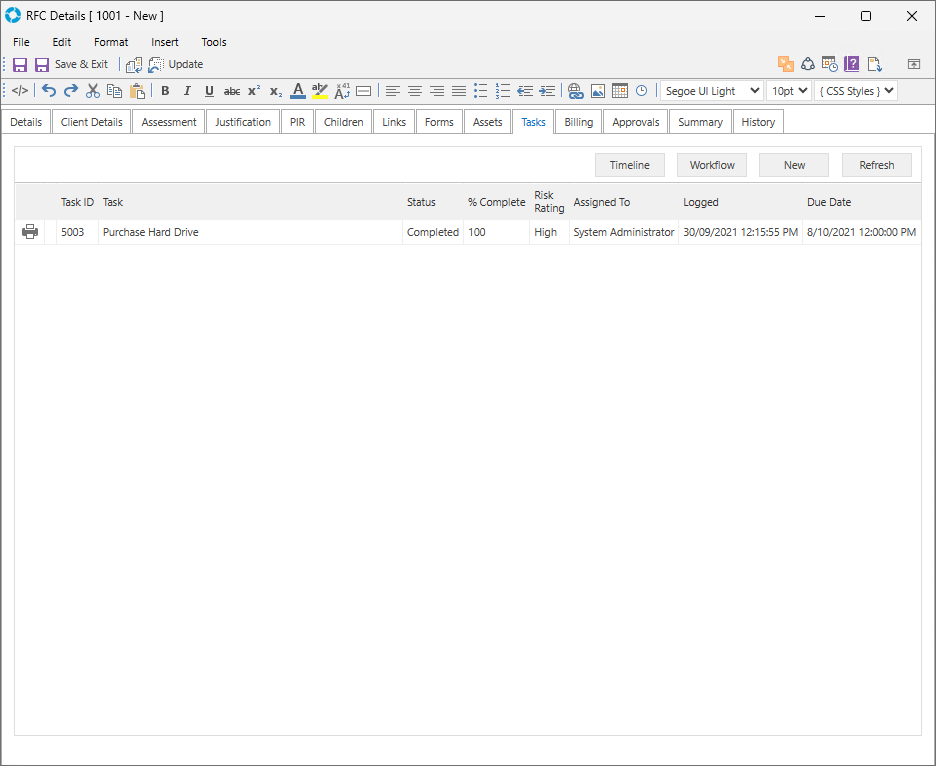Image resolution: width=936 pixels, height=766 pixels.
Task: Click the Workflow button
Action: [x=712, y=165]
